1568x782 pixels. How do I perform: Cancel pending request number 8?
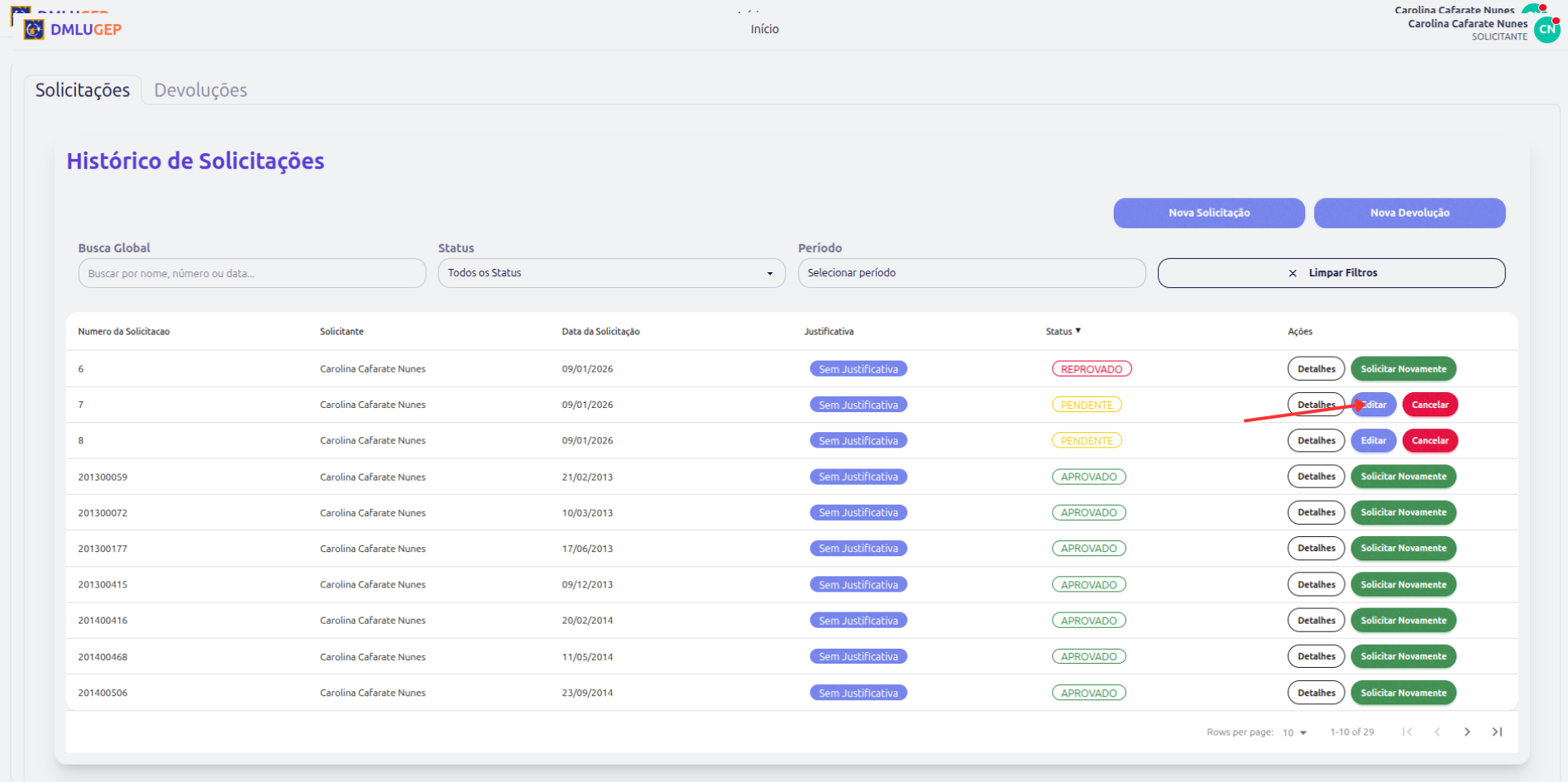click(x=1430, y=441)
